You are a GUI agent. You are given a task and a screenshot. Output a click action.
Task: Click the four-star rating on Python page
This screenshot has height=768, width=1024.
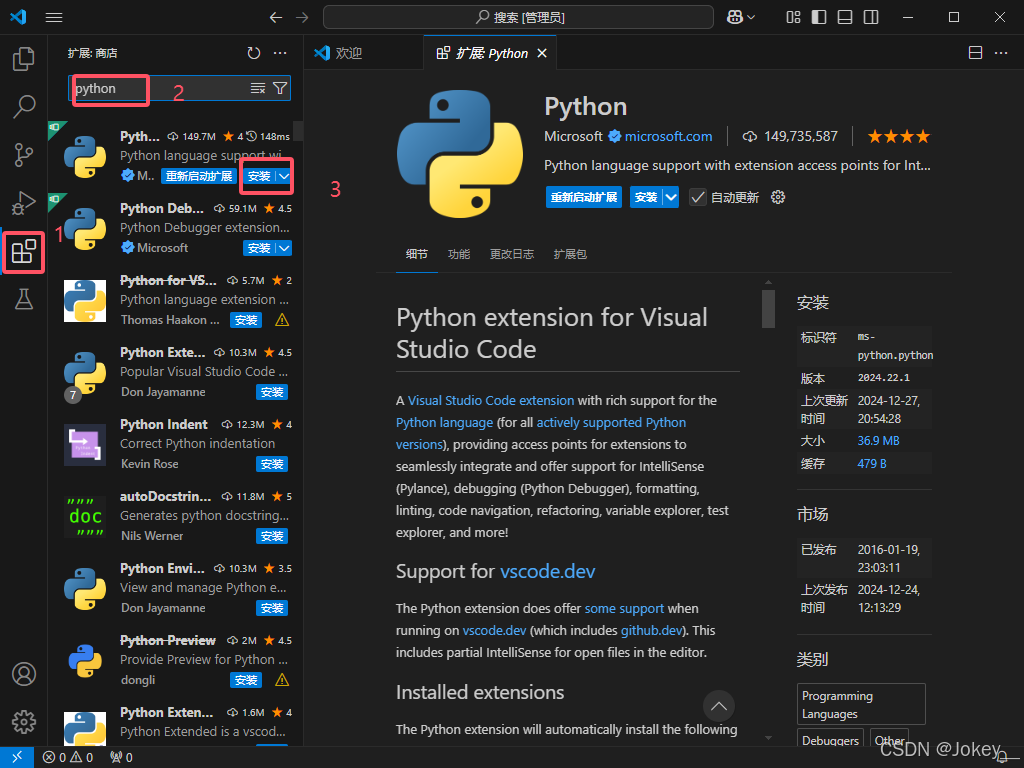coord(898,136)
